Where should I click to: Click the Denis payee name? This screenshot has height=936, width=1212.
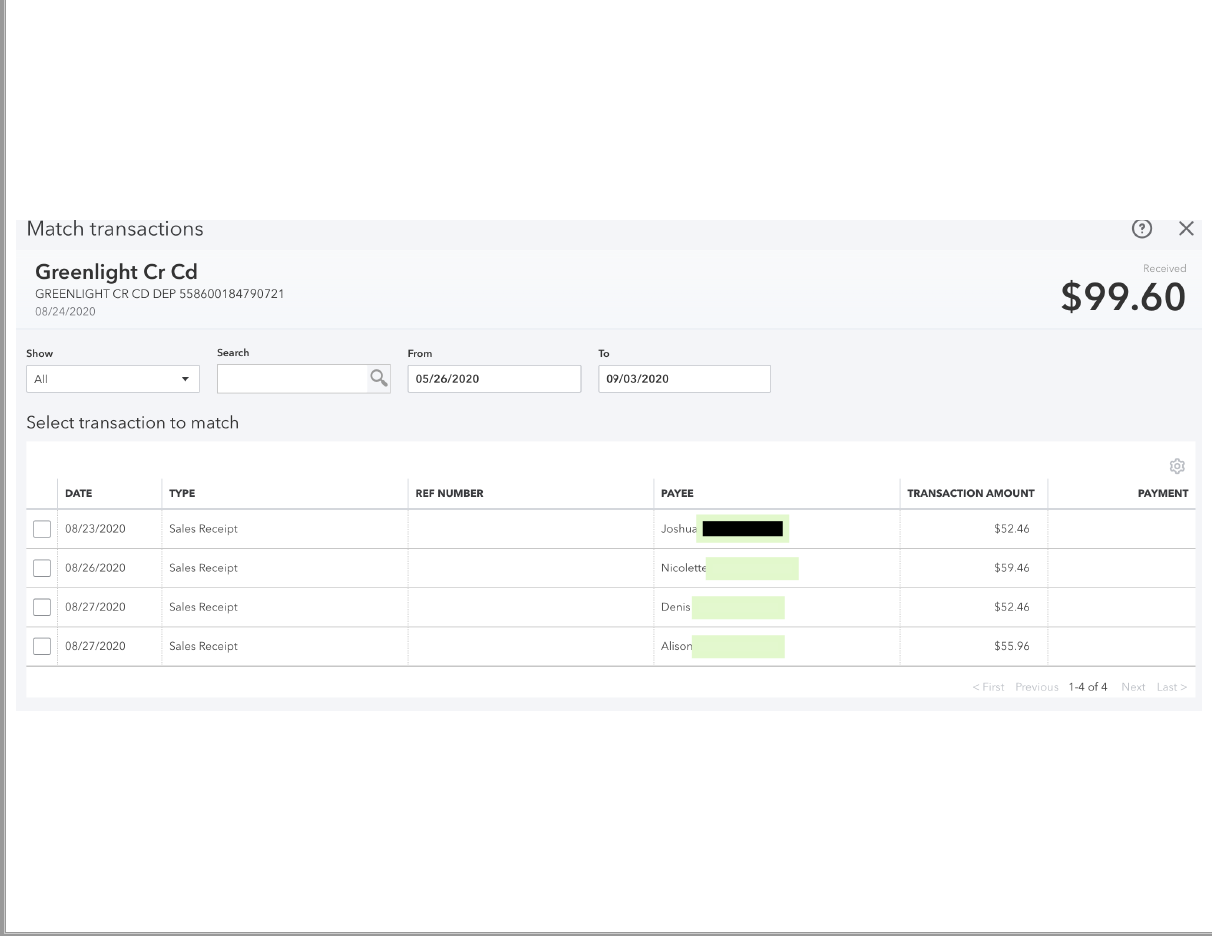(676, 607)
